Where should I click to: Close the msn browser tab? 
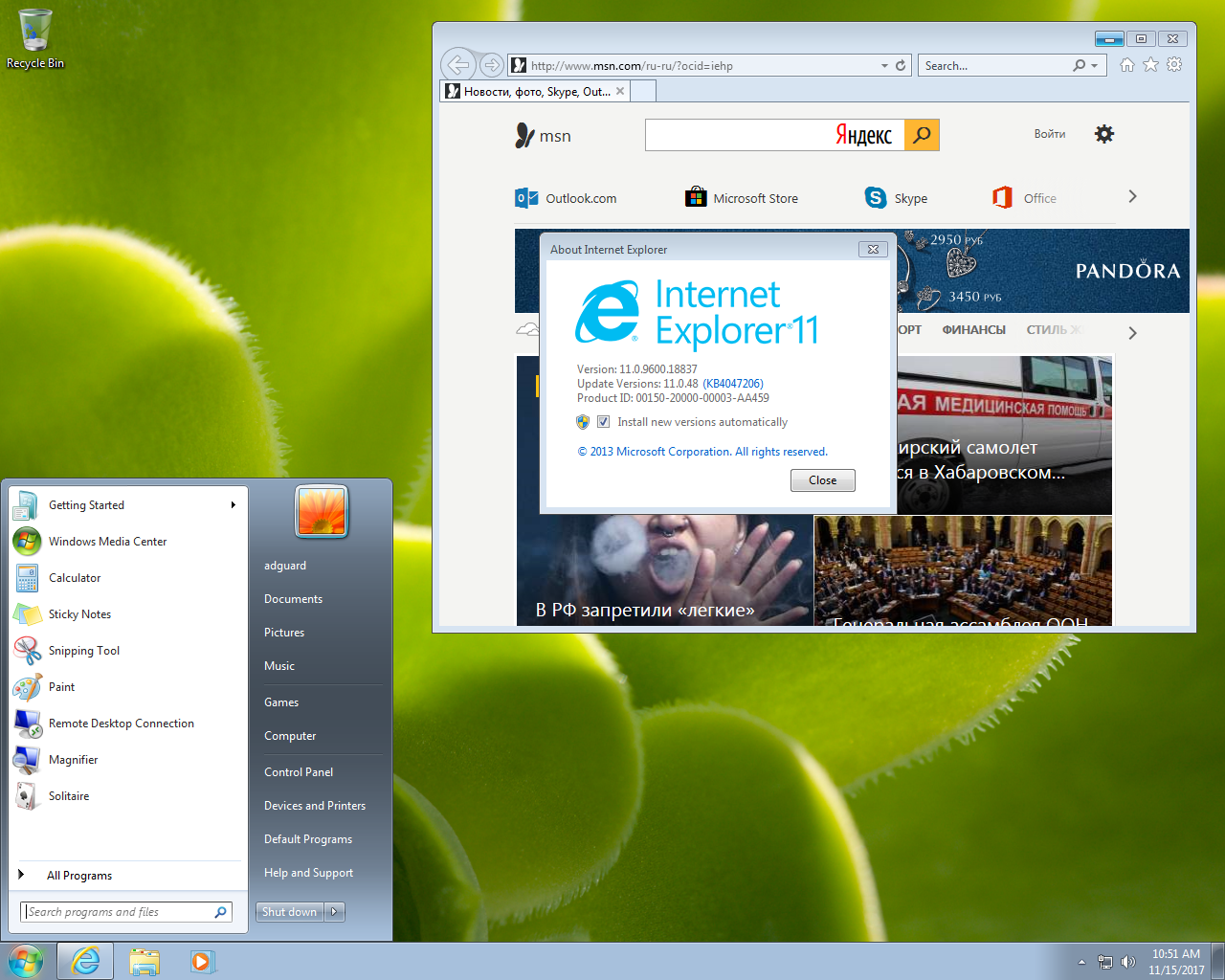click(620, 91)
